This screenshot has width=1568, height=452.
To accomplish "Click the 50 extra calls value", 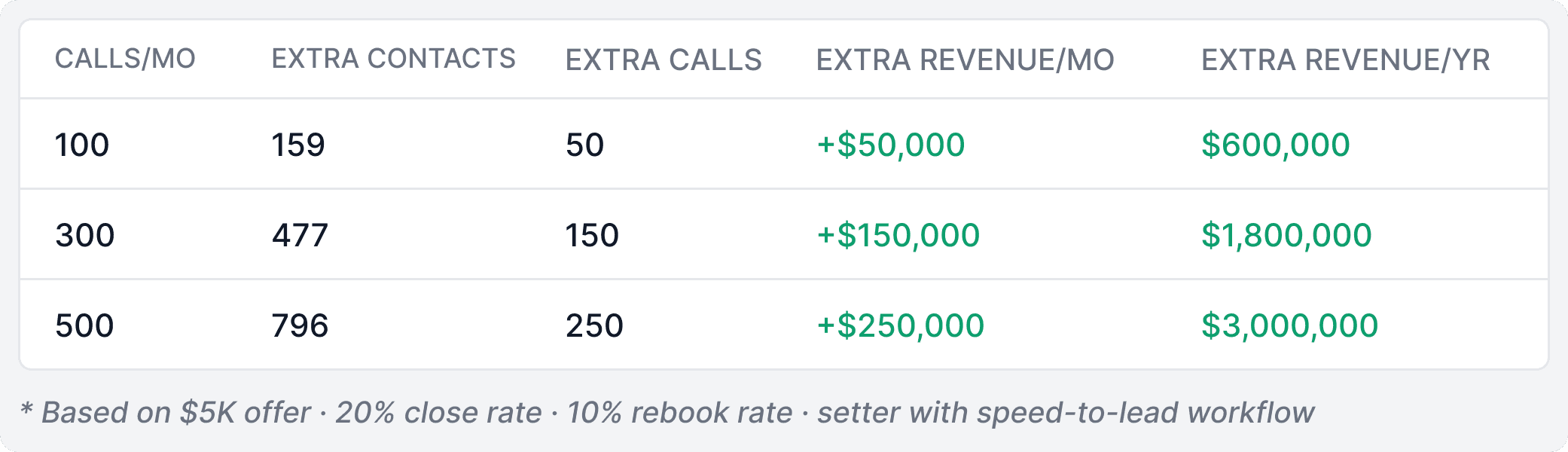I will pos(585,145).
